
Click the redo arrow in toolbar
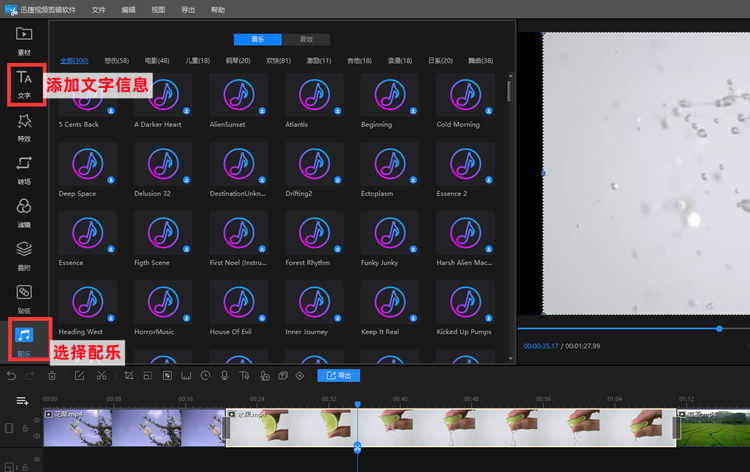(30, 376)
